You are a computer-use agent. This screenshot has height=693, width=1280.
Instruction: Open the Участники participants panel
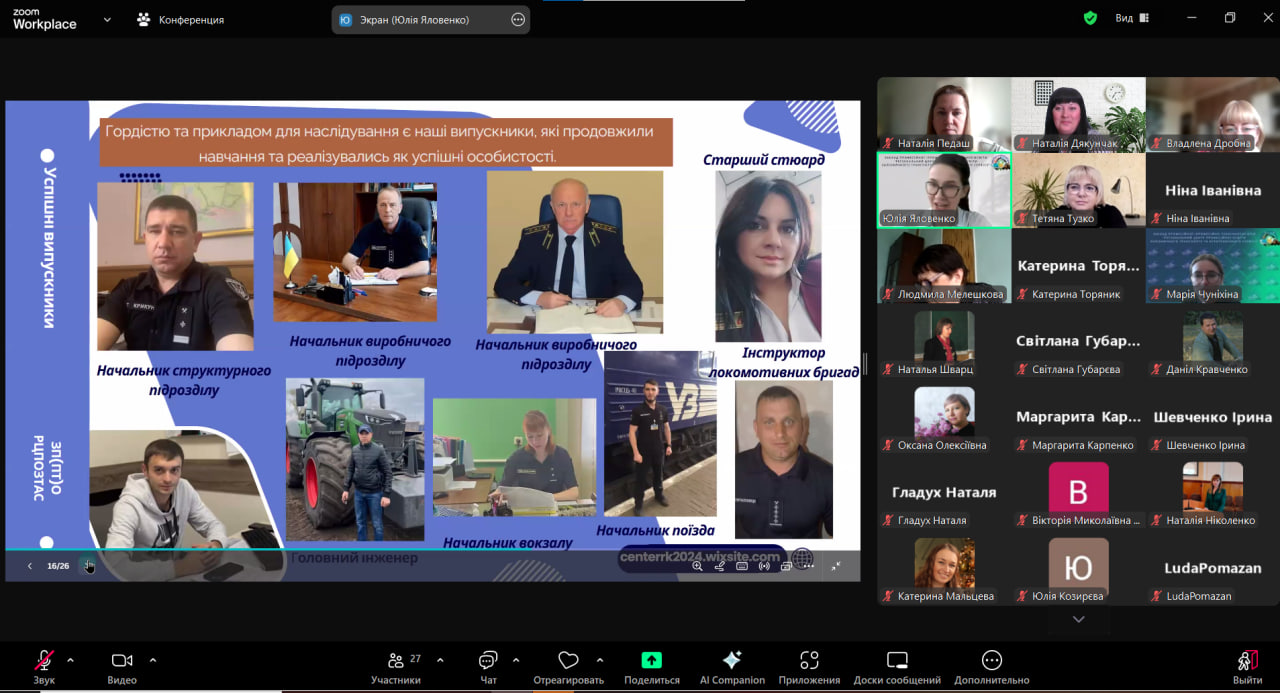click(396, 667)
